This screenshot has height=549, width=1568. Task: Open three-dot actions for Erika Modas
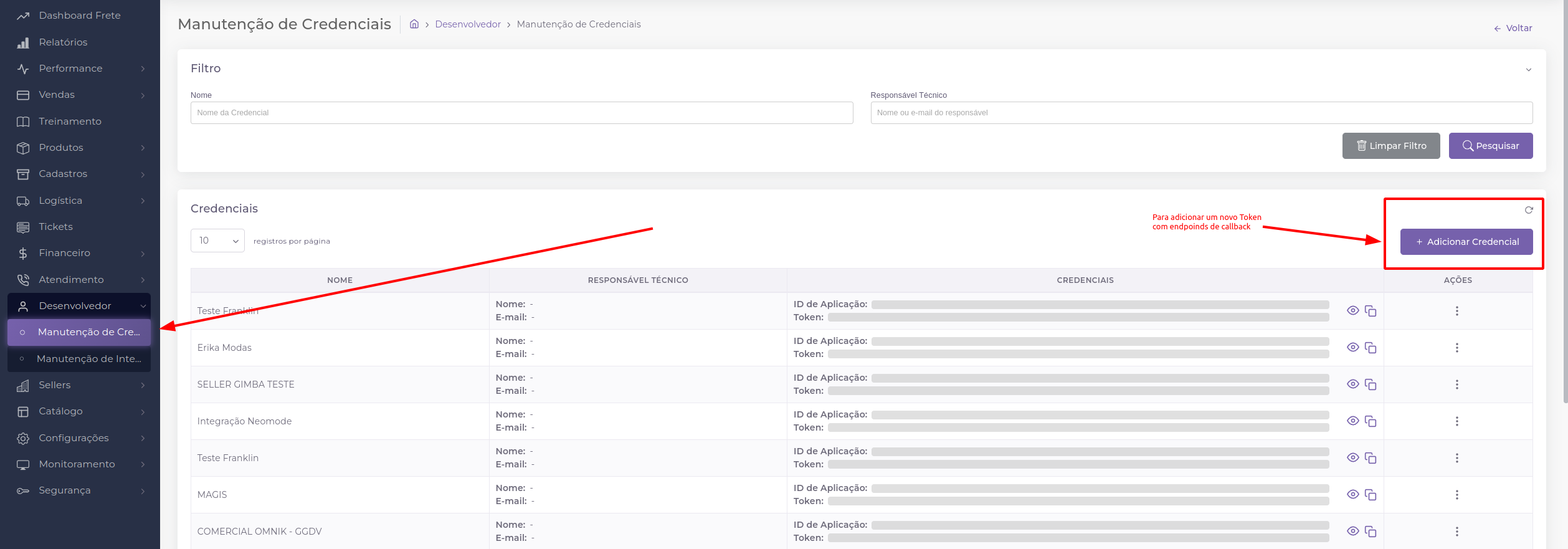[x=1456, y=348]
